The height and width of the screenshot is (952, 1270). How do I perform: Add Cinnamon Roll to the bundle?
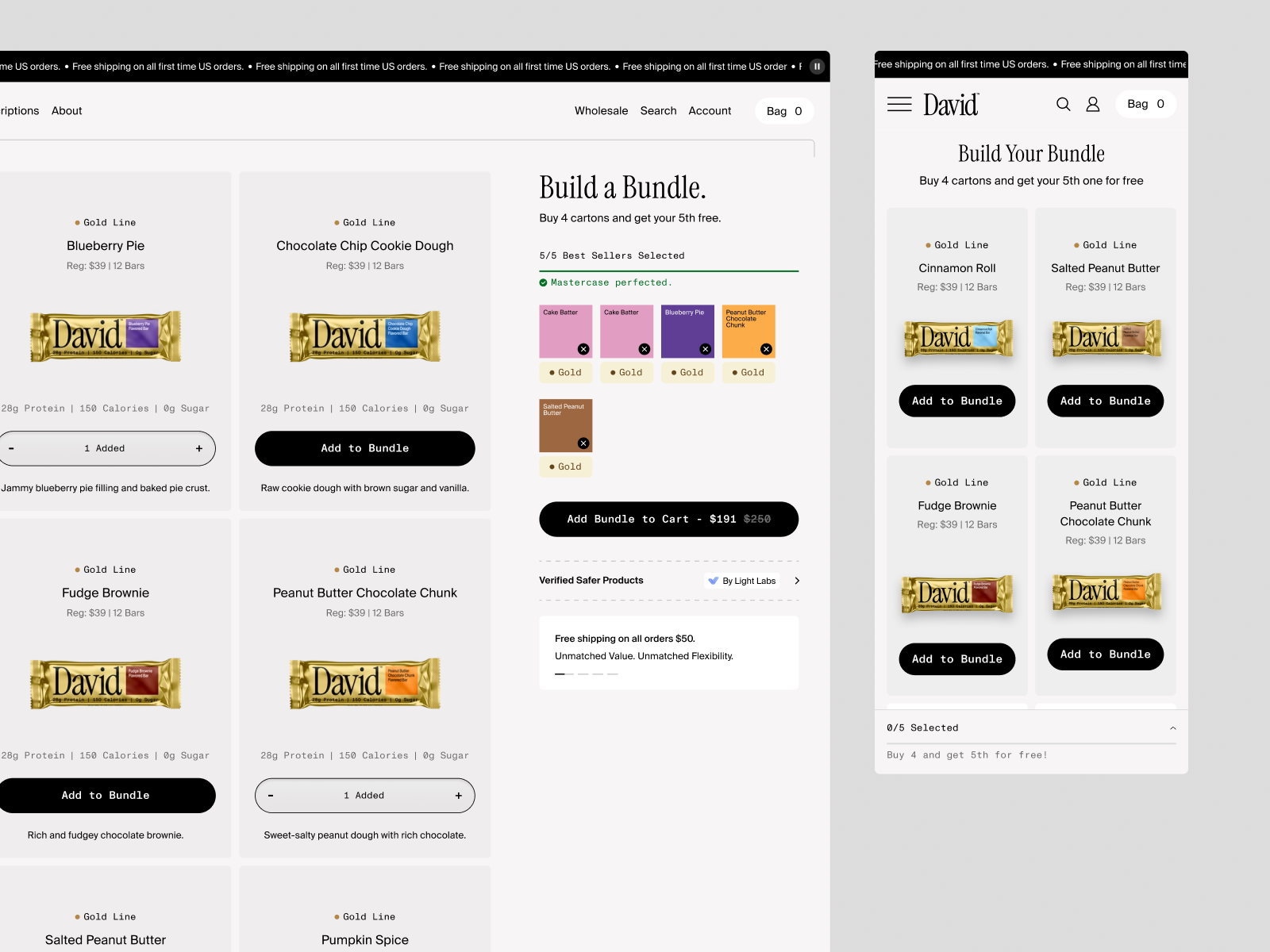click(956, 401)
